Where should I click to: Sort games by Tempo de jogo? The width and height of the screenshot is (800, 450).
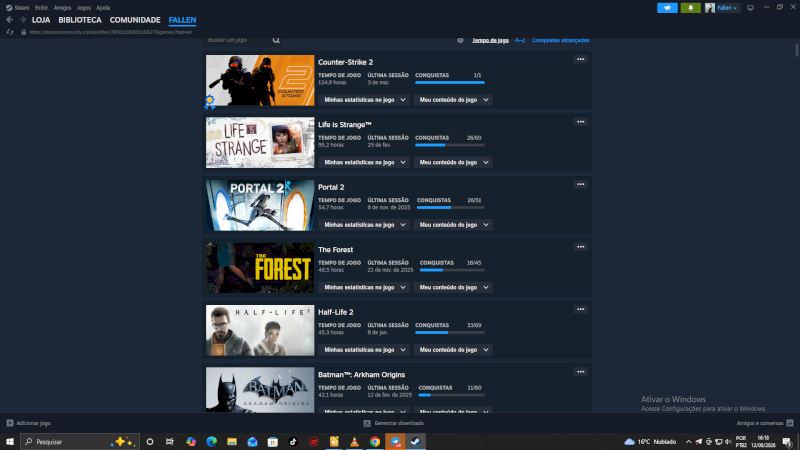click(490, 40)
